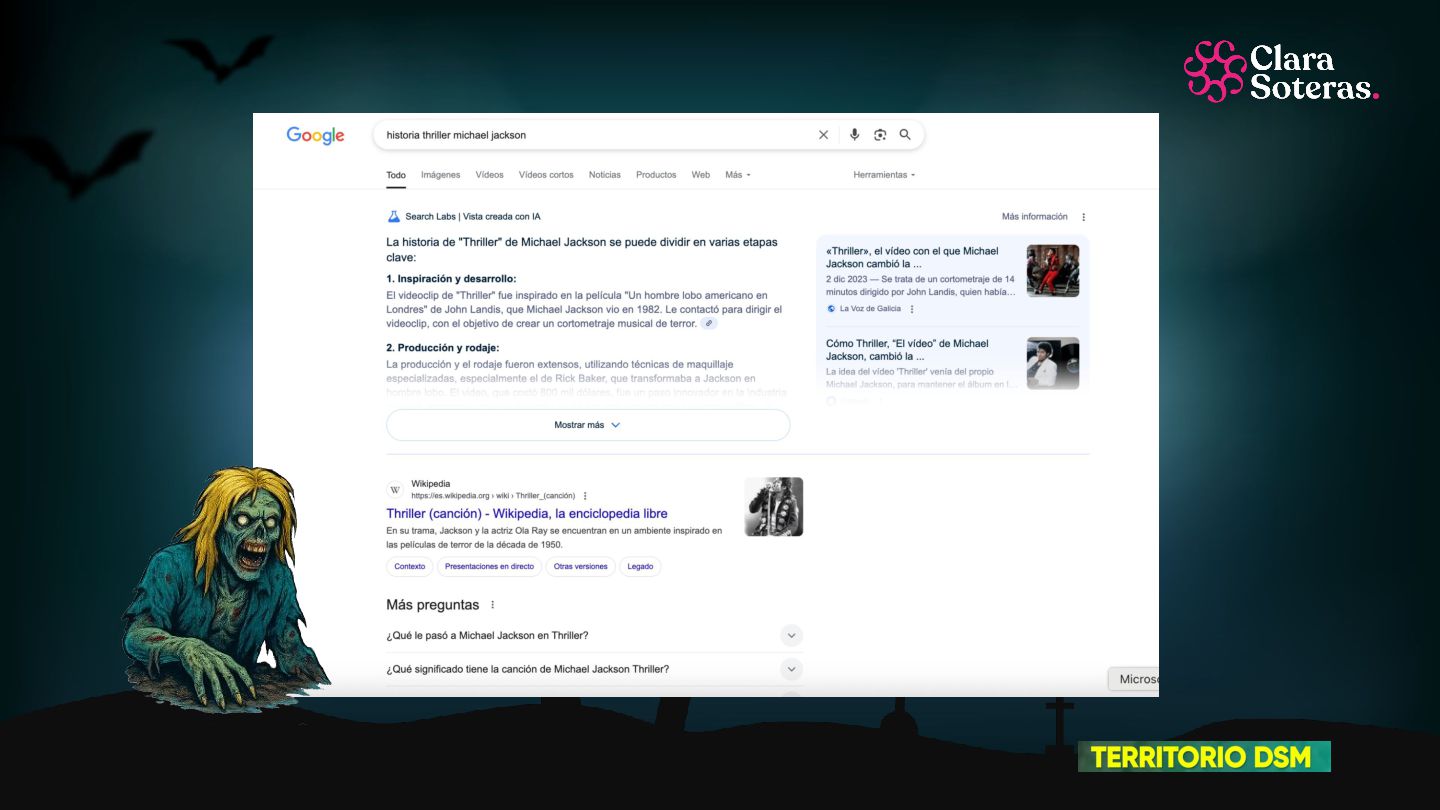Open the Web tab
Image resolution: width=1440 pixels, height=810 pixels.
(x=701, y=175)
